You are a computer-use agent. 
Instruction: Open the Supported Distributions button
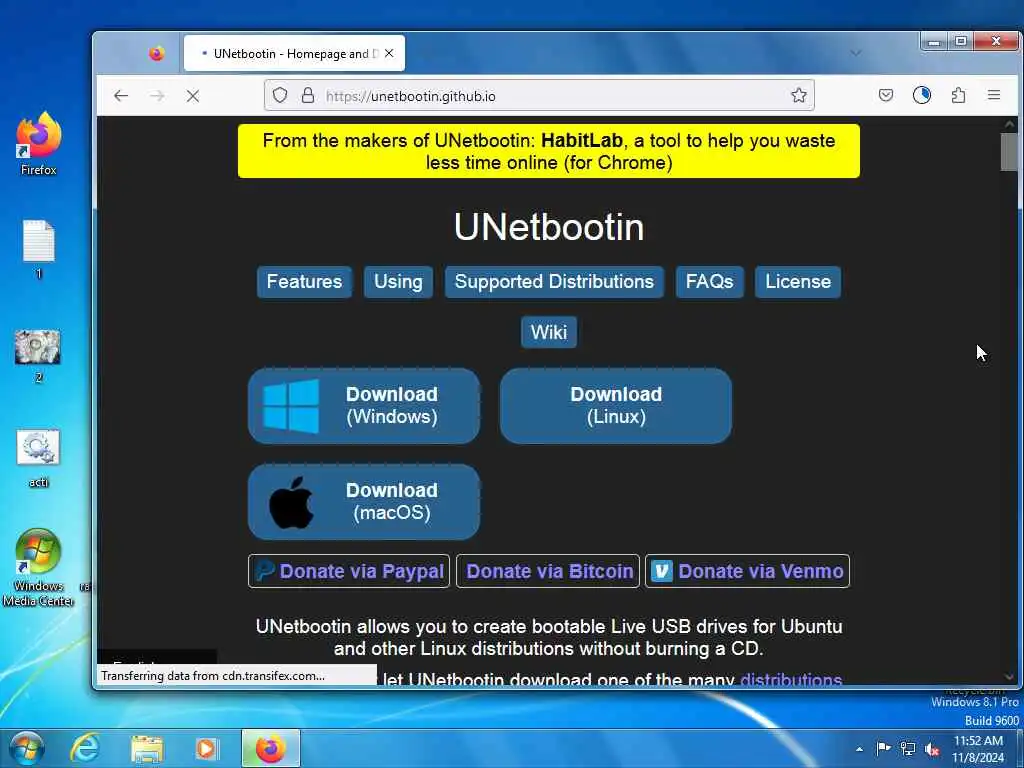[554, 281]
